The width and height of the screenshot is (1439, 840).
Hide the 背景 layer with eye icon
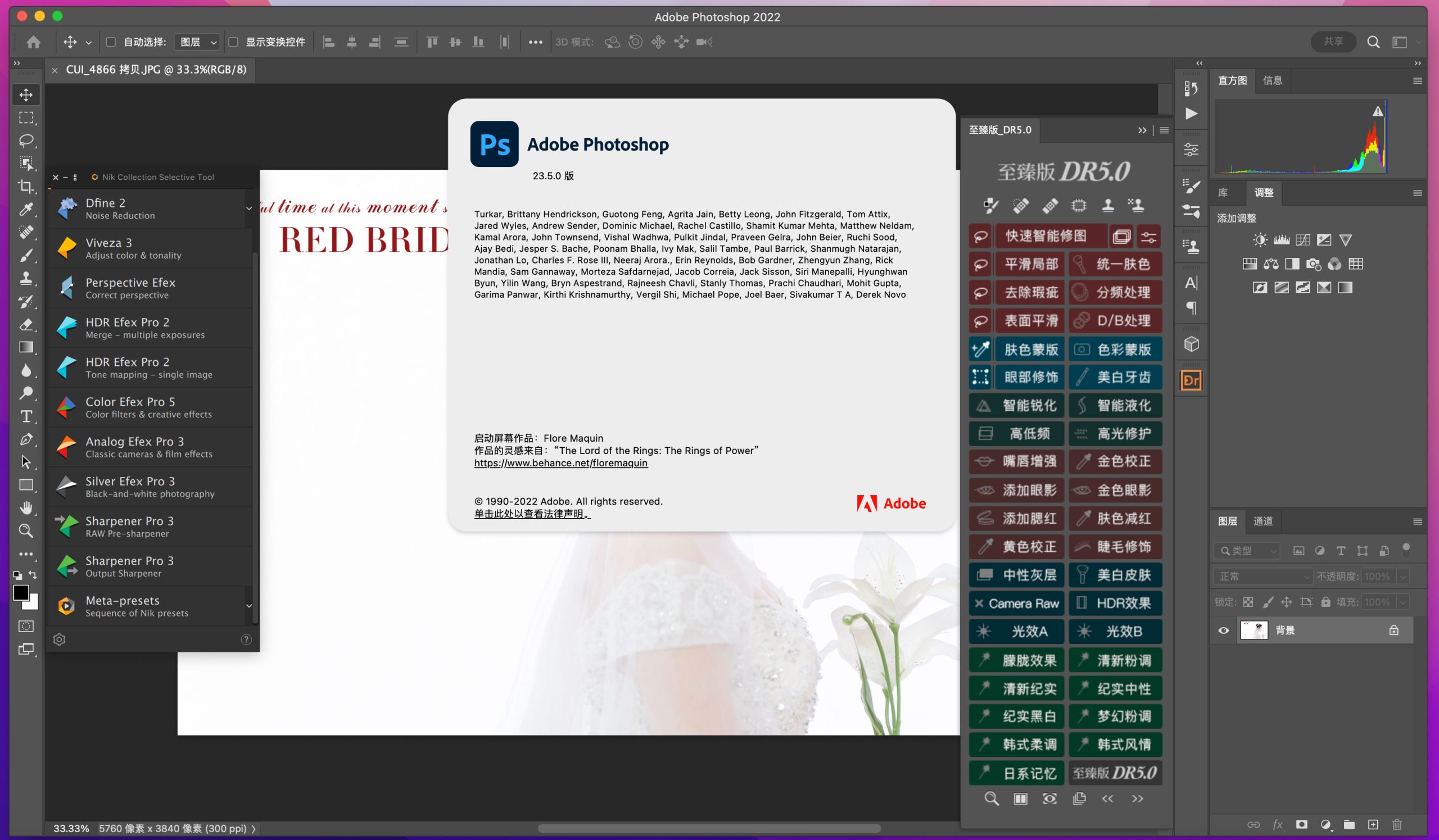(1223, 630)
